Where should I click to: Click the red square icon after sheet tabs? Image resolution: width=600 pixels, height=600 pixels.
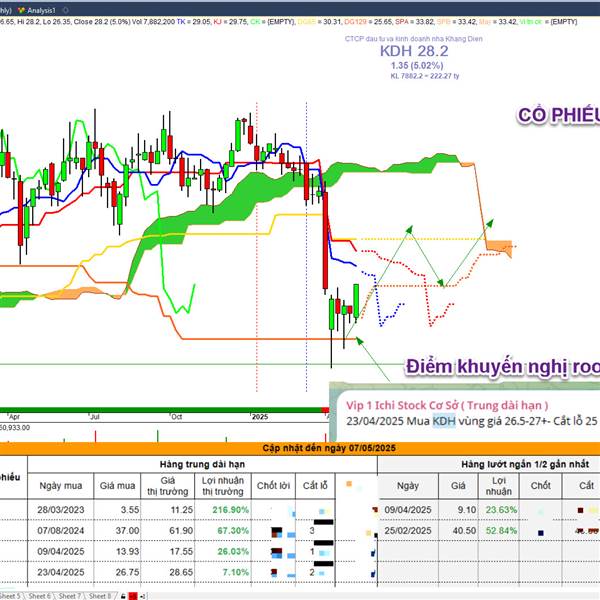coord(133,596)
